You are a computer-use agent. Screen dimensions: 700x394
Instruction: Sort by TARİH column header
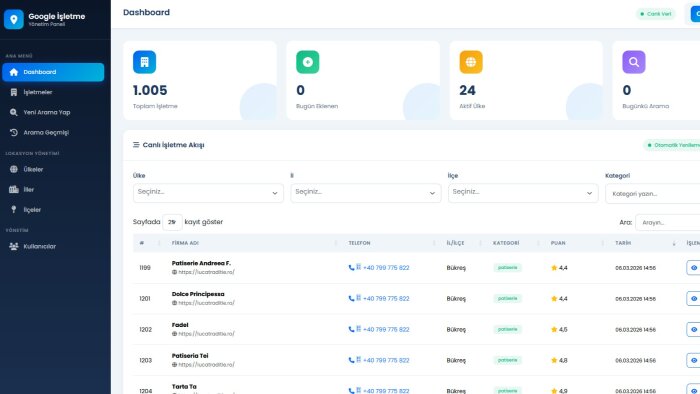[x=644, y=243]
